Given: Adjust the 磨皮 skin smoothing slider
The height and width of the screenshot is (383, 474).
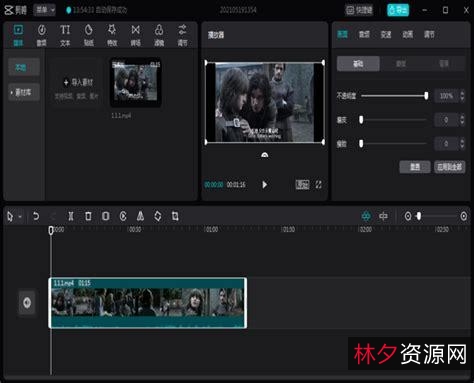Looking at the screenshot, I should [393, 119].
